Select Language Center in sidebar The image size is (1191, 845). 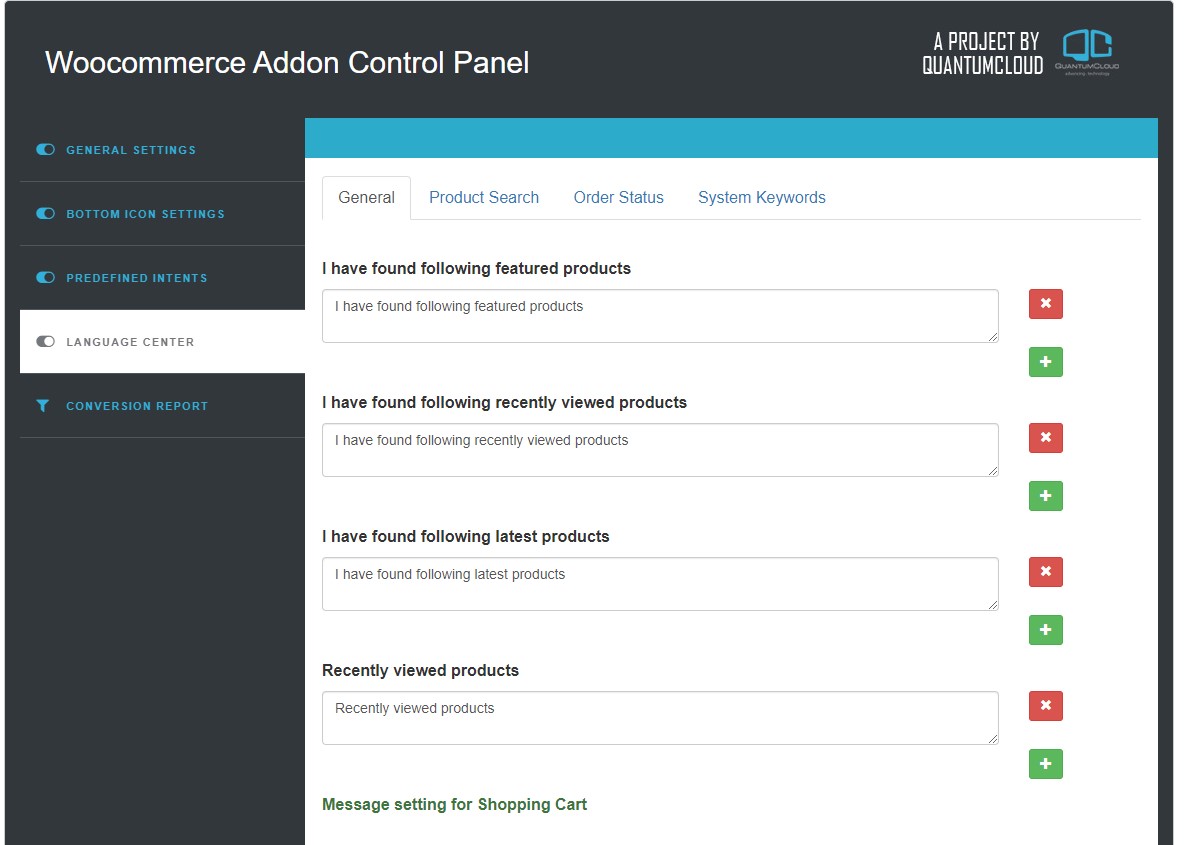coord(162,341)
